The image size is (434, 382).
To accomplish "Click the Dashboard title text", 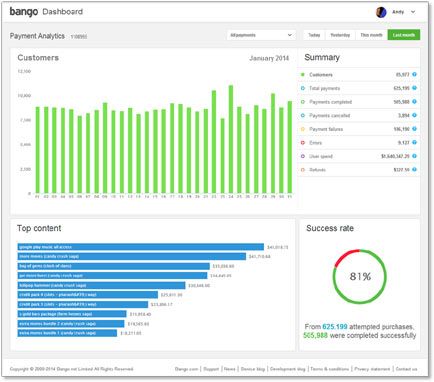I will point(63,12).
